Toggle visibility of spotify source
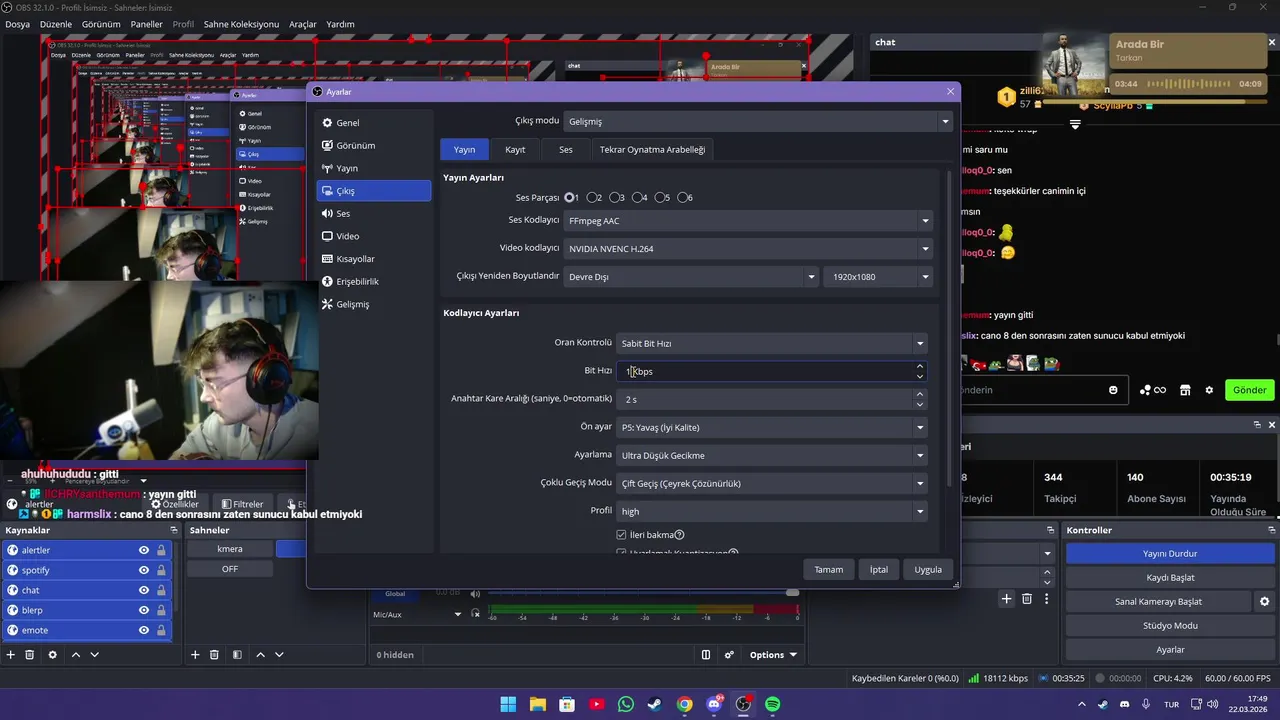 tap(144, 570)
